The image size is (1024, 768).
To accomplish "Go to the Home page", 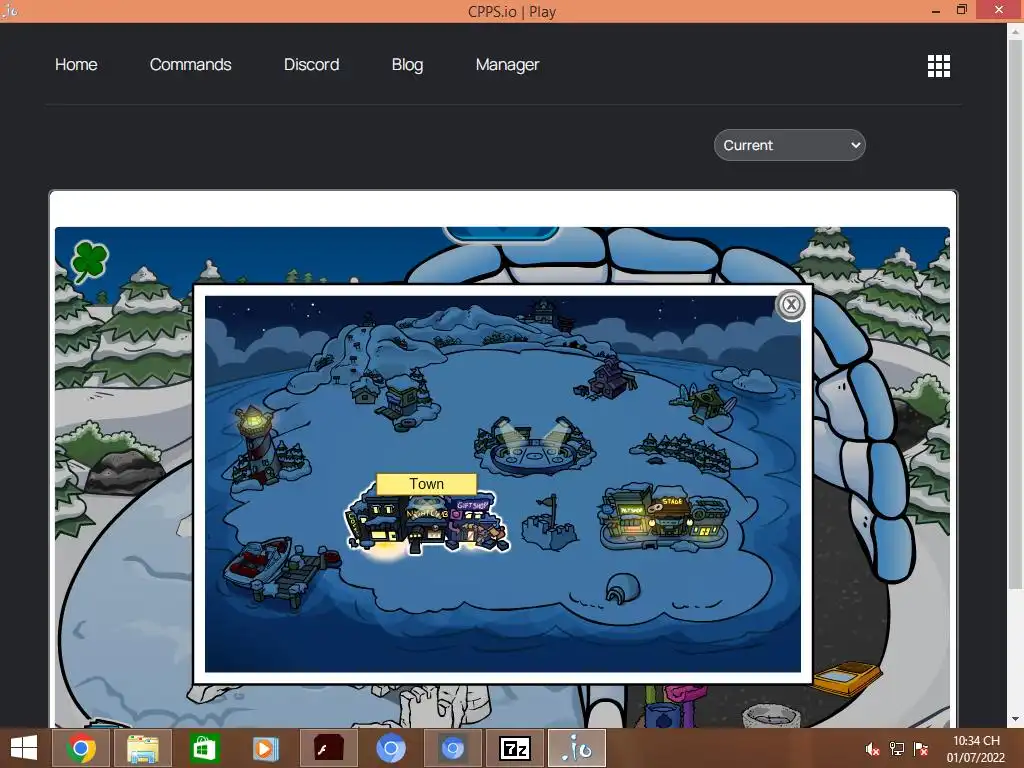I will (76, 65).
